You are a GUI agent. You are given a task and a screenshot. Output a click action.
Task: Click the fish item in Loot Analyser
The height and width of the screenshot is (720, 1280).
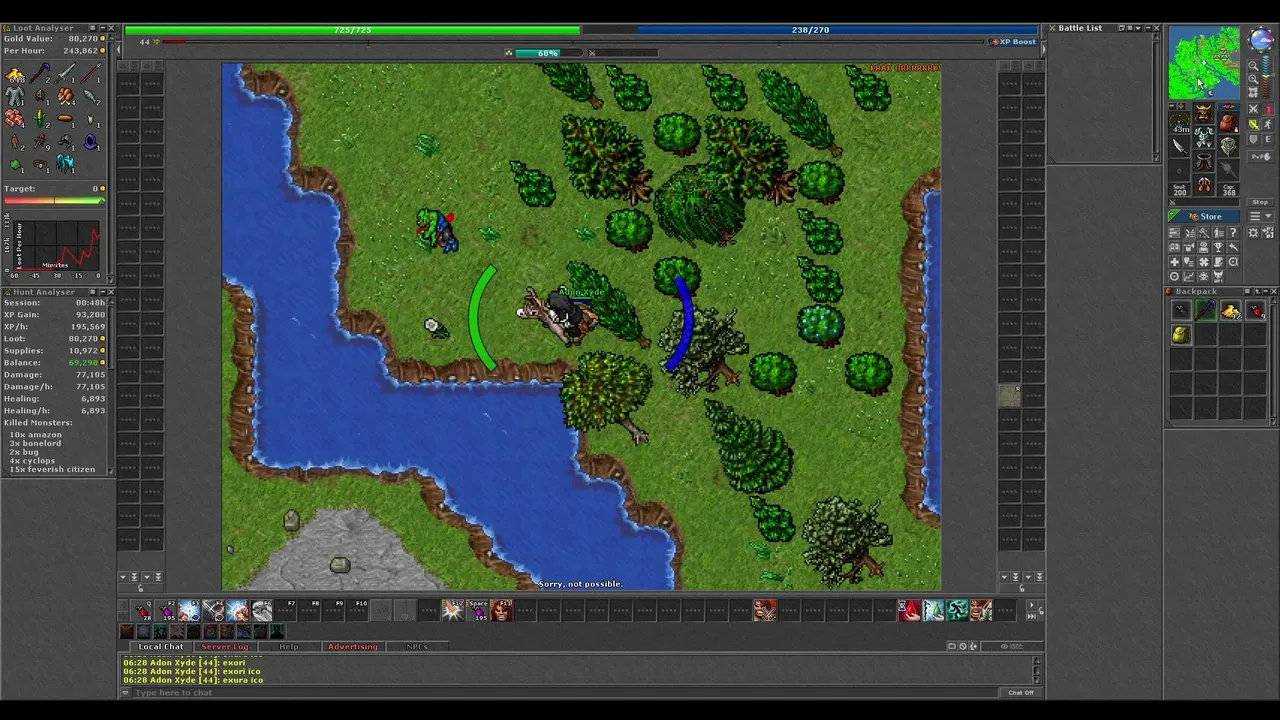pos(89,95)
